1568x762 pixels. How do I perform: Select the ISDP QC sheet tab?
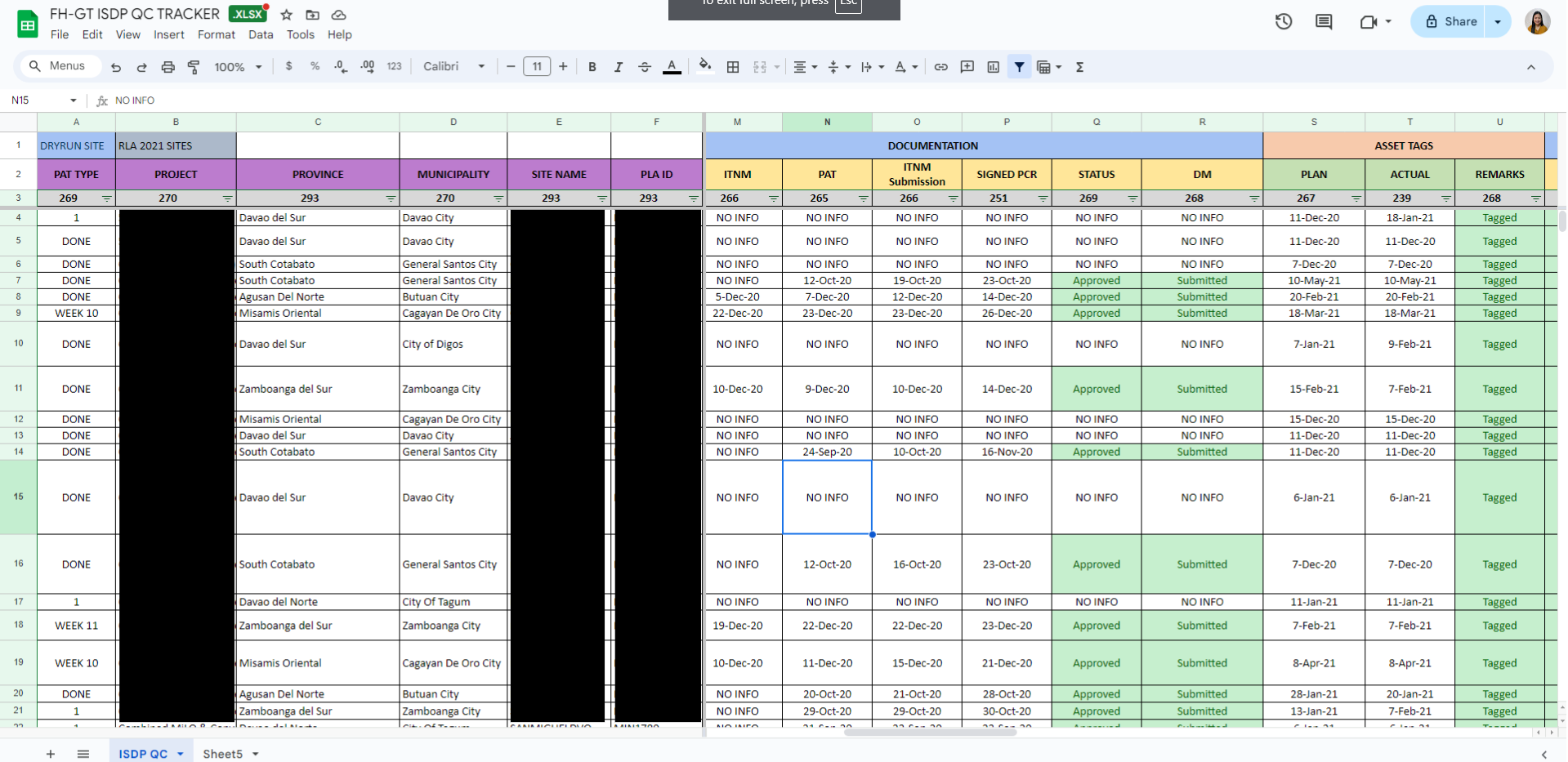(x=151, y=754)
